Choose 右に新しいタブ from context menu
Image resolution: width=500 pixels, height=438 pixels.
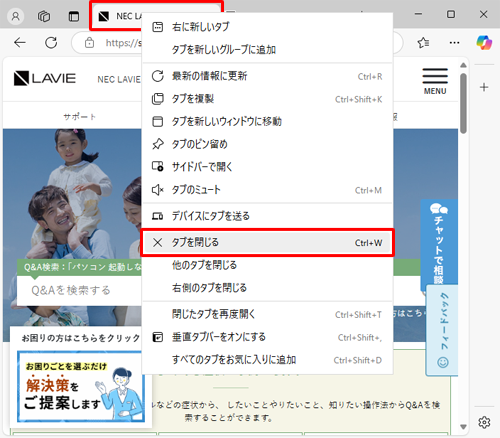coord(267,27)
